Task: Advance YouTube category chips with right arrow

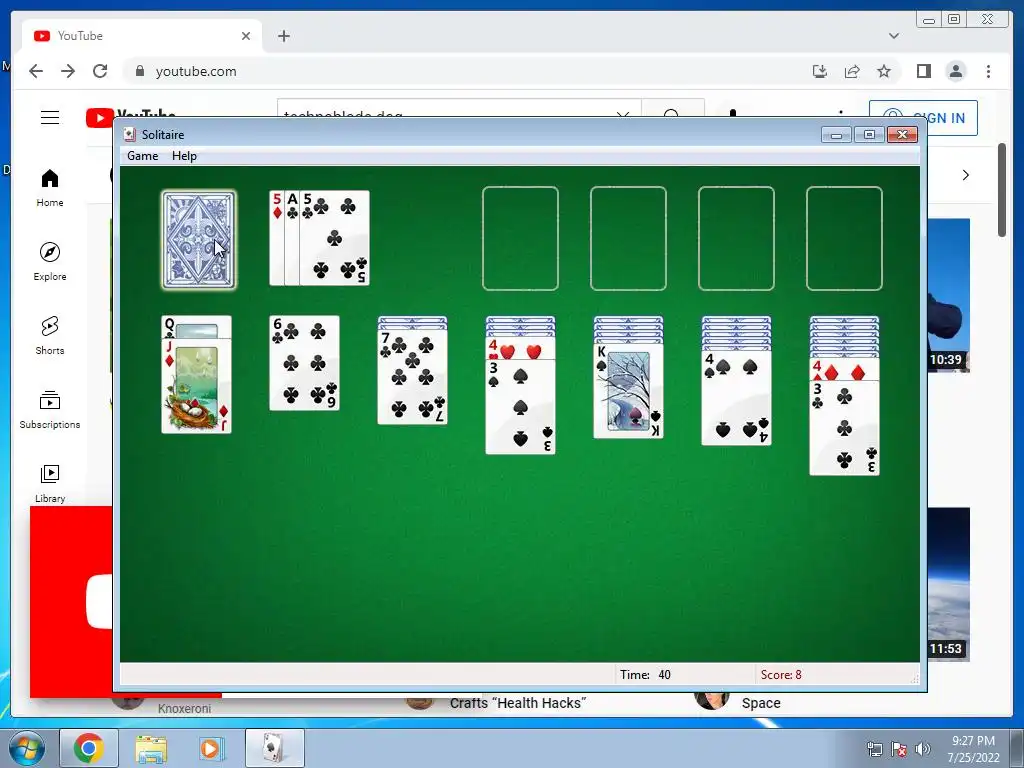Action: click(x=966, y=175)
